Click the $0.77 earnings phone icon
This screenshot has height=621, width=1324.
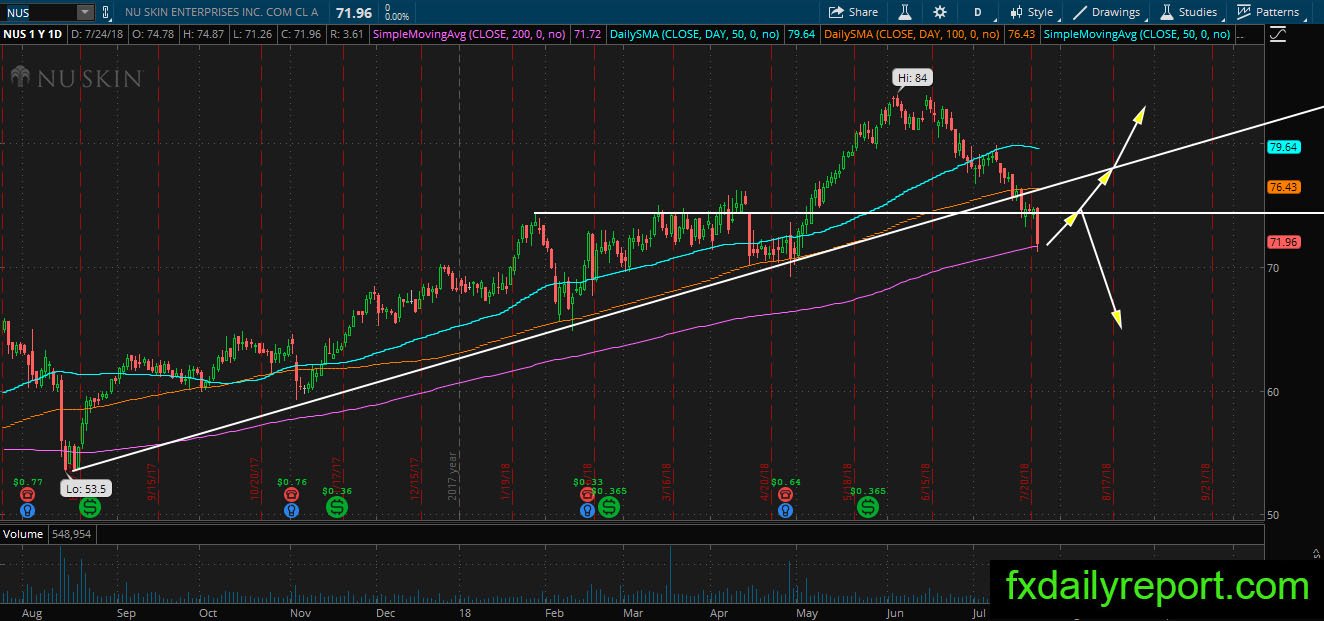[27, 494]
